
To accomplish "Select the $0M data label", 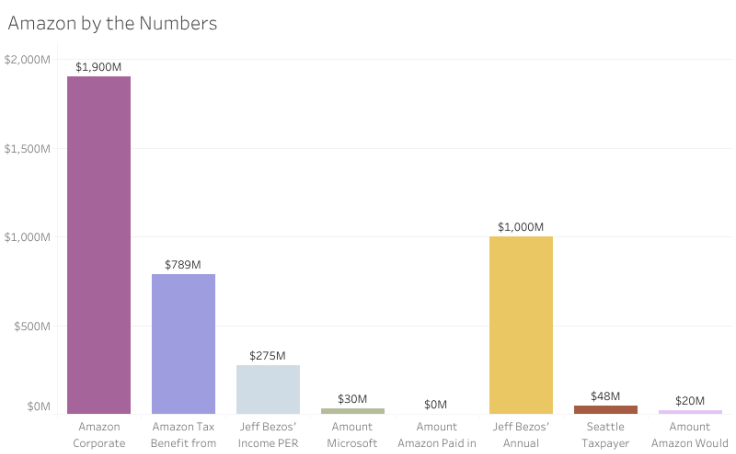I will point(436,404).
